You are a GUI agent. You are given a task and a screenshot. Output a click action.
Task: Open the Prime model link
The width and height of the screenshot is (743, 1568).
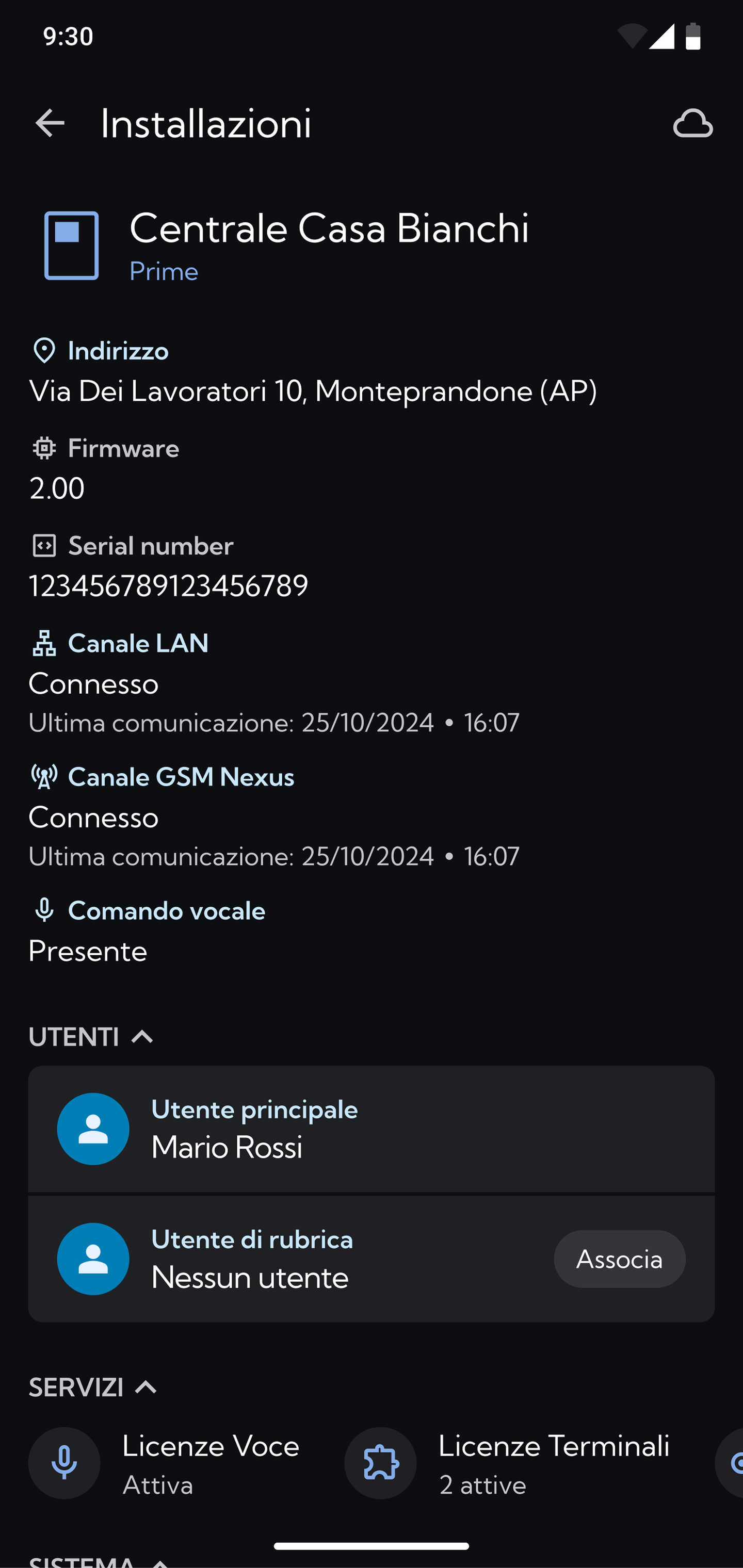tap(164, 271)
